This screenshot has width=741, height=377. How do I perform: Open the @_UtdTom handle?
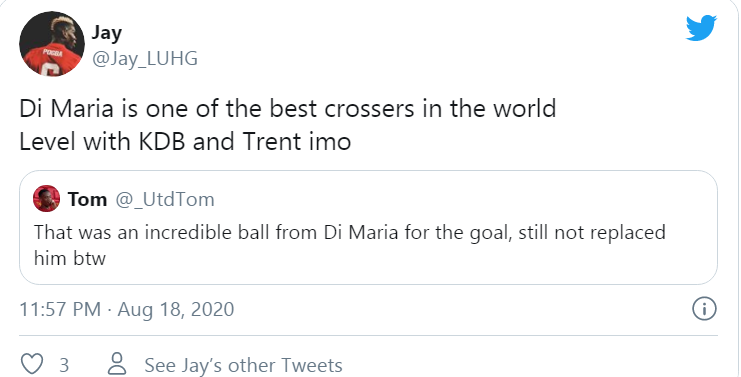165,199
